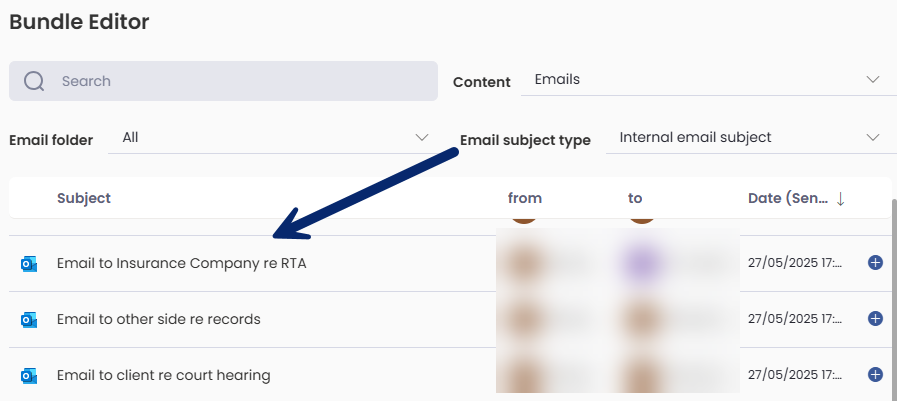Sort by the from column header
The height and width of the screenshot is (401, 897).
525,198
